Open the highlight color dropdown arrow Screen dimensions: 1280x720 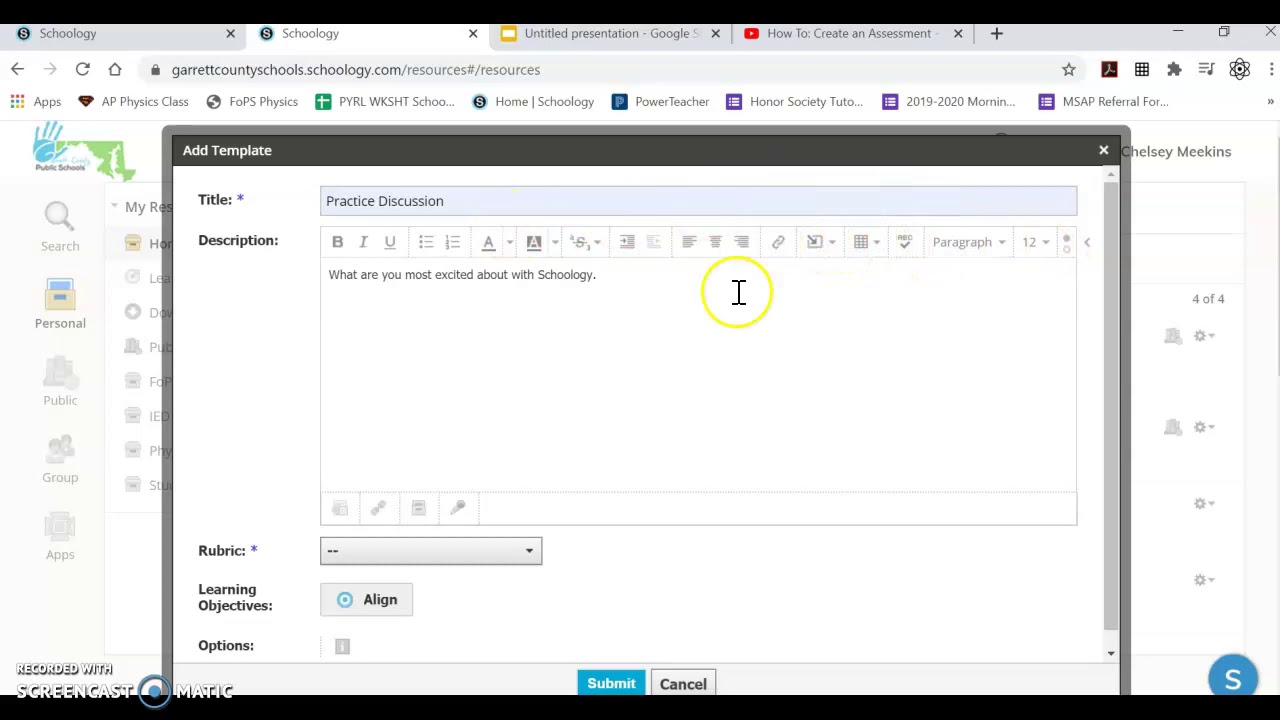tap(555, 242)
